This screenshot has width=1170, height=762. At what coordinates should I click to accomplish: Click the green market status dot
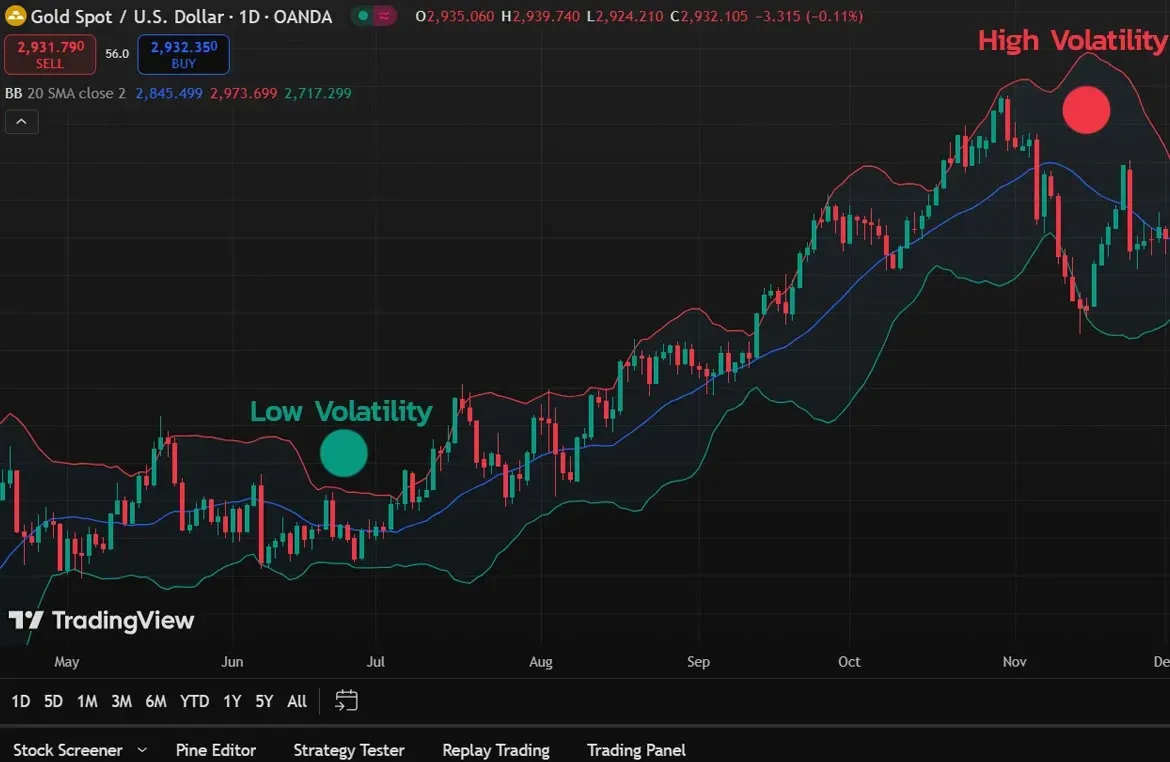(x=363, y=16)
